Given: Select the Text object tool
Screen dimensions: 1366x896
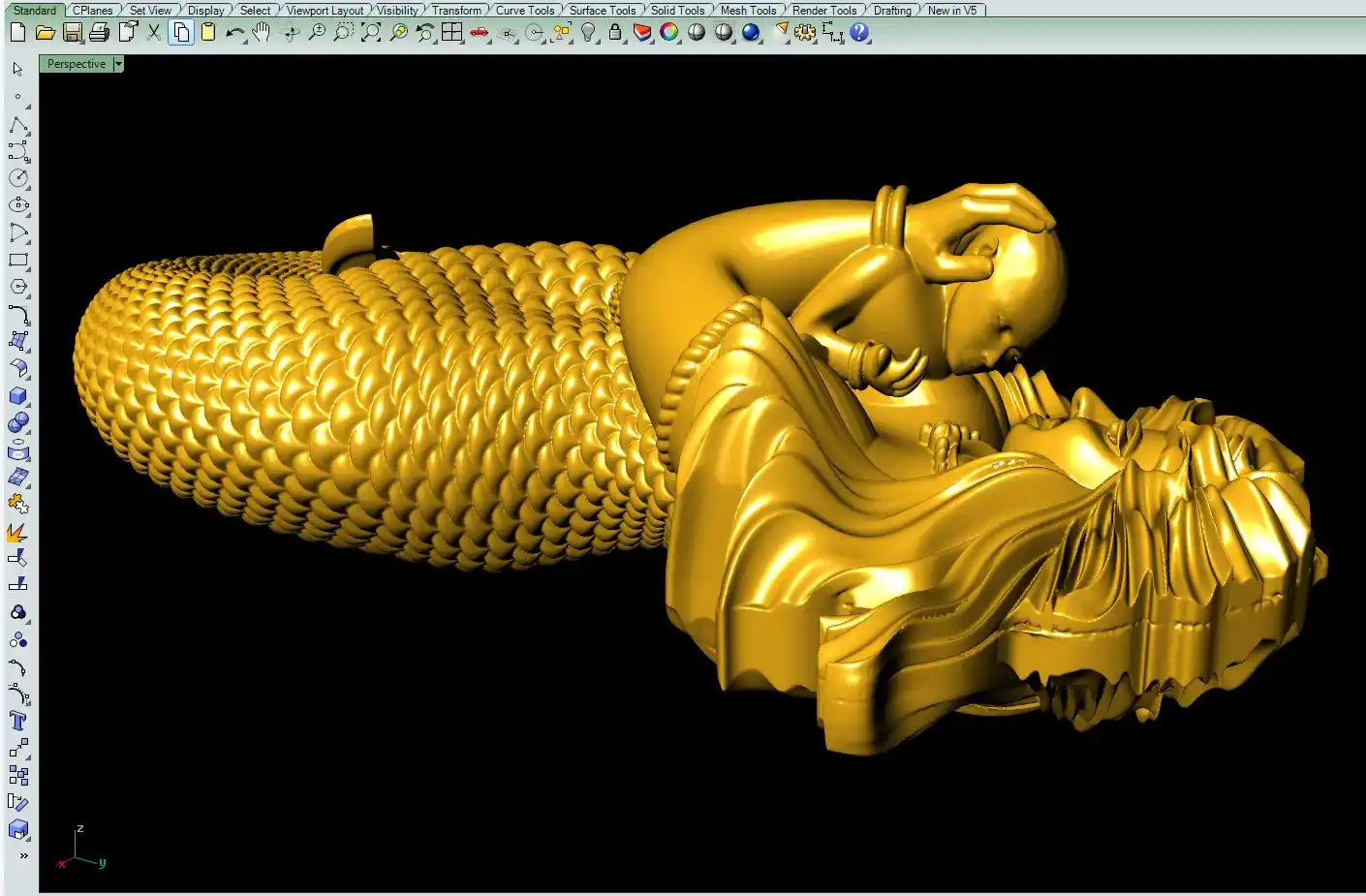Looking at the screenshot, I should tap(17, 721).
